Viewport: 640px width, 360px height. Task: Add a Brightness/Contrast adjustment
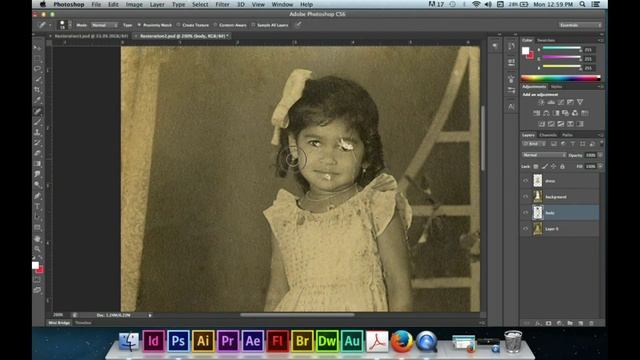[x=541, y=102]
